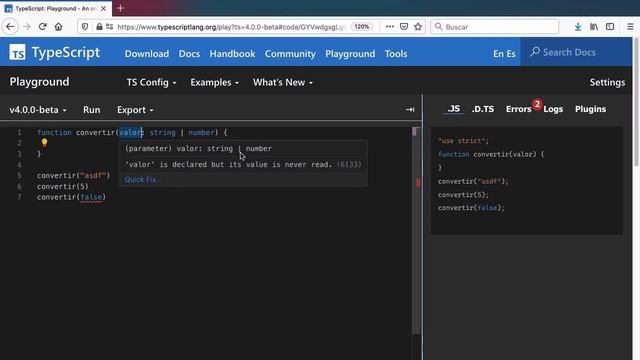The width and height of the screenshot is (640, 360).
Task: Switch to the Plugins tab
Action: [x=590, y=109]
